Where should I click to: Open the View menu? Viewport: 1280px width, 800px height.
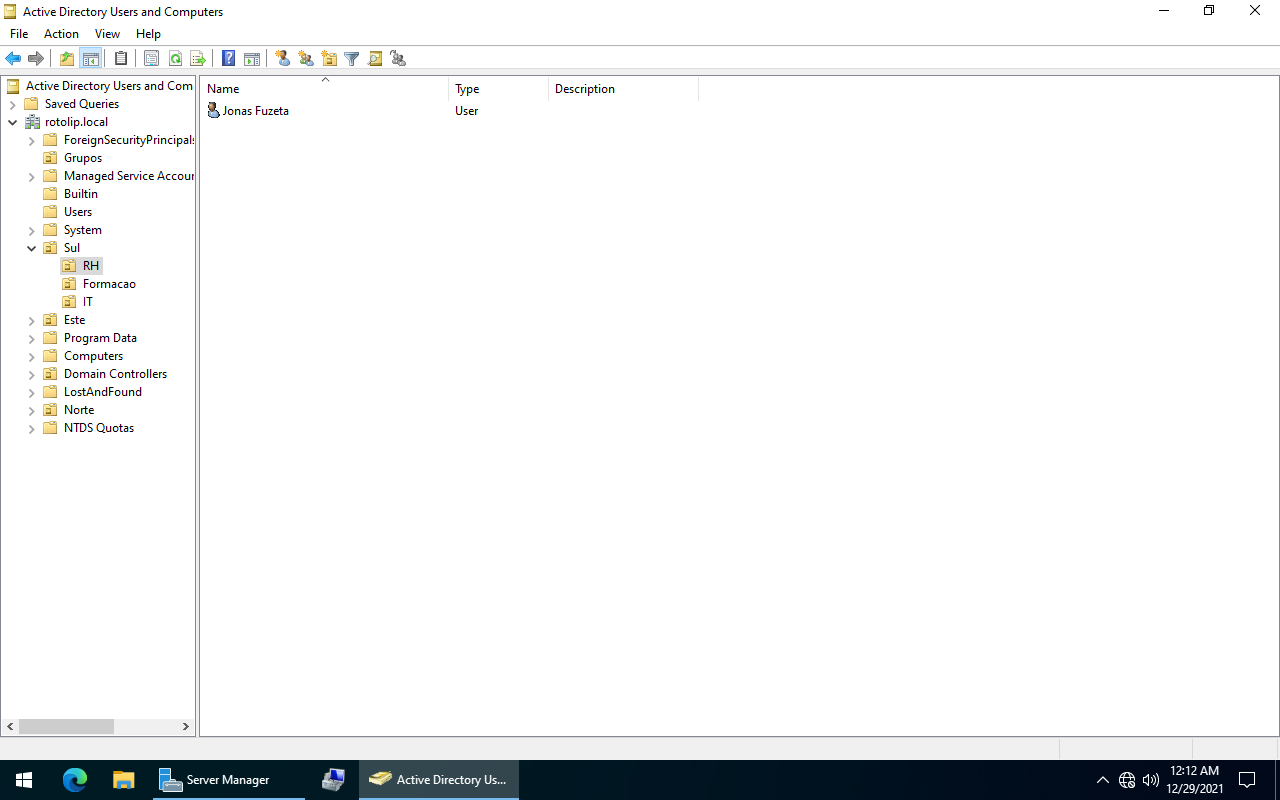pyautogui.click(x=107, y=34)
